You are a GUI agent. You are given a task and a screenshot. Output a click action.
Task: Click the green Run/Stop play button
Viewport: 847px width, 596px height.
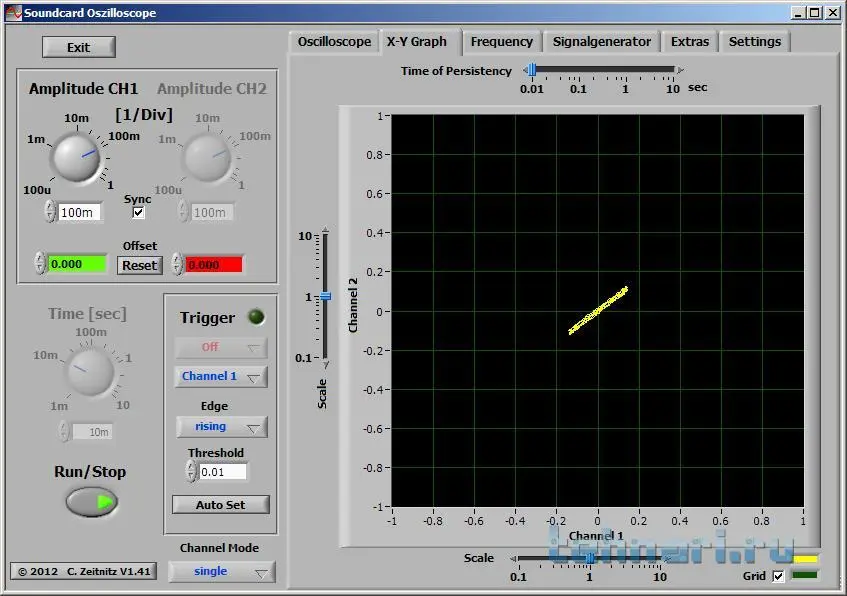(x=92, y=501)
